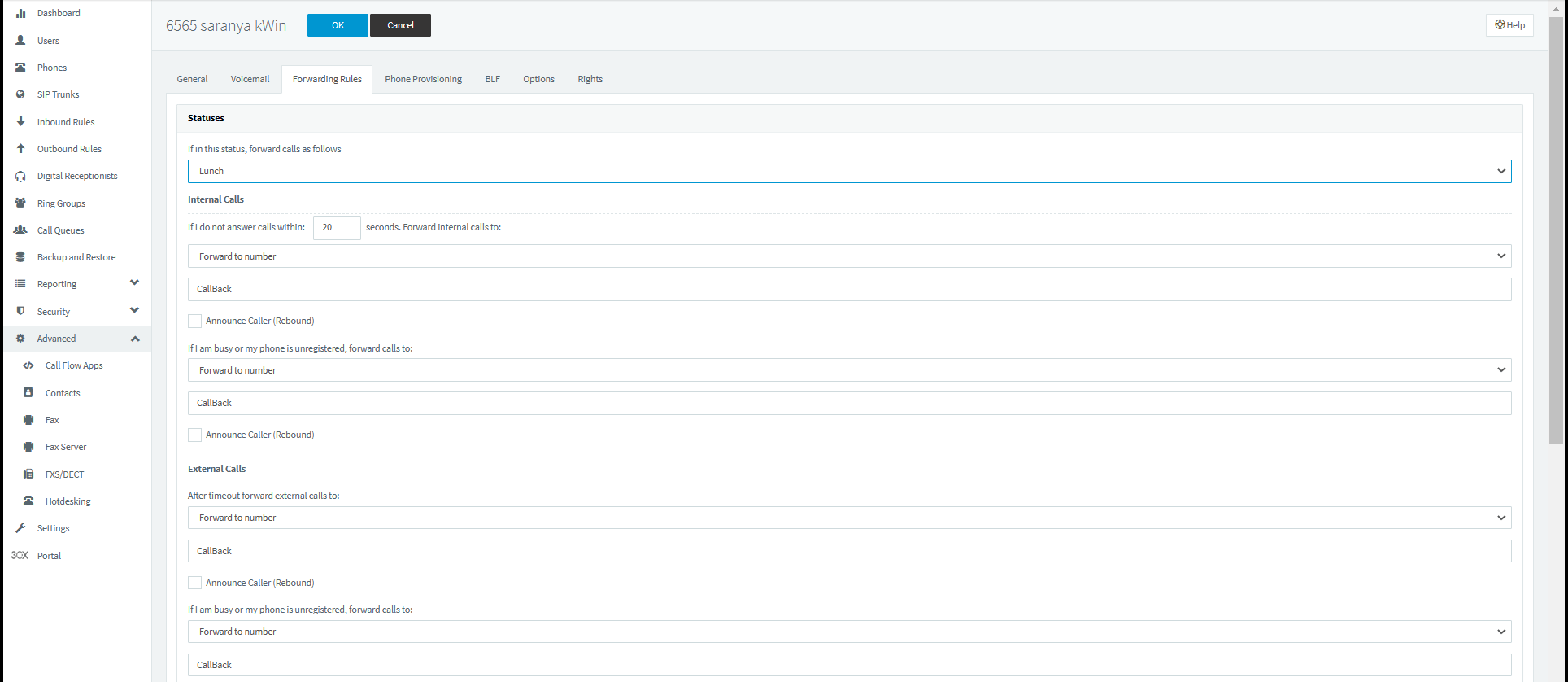The width and height of the screenshot is (1568, 682).
Task: Tick Announce Caller under internal no-answer rule
Action: point(195,321)
